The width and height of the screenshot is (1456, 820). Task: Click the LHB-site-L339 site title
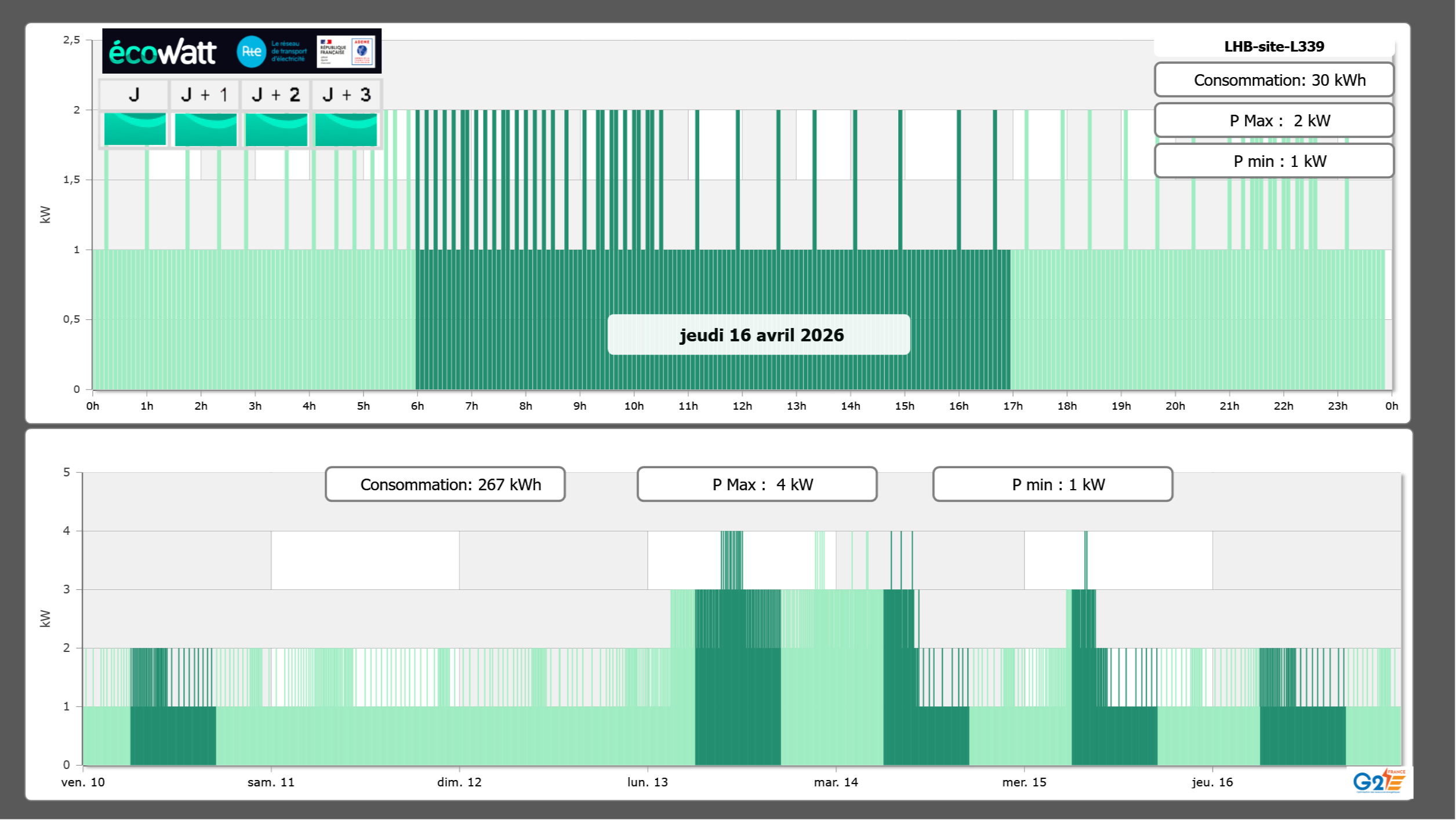1273,46
